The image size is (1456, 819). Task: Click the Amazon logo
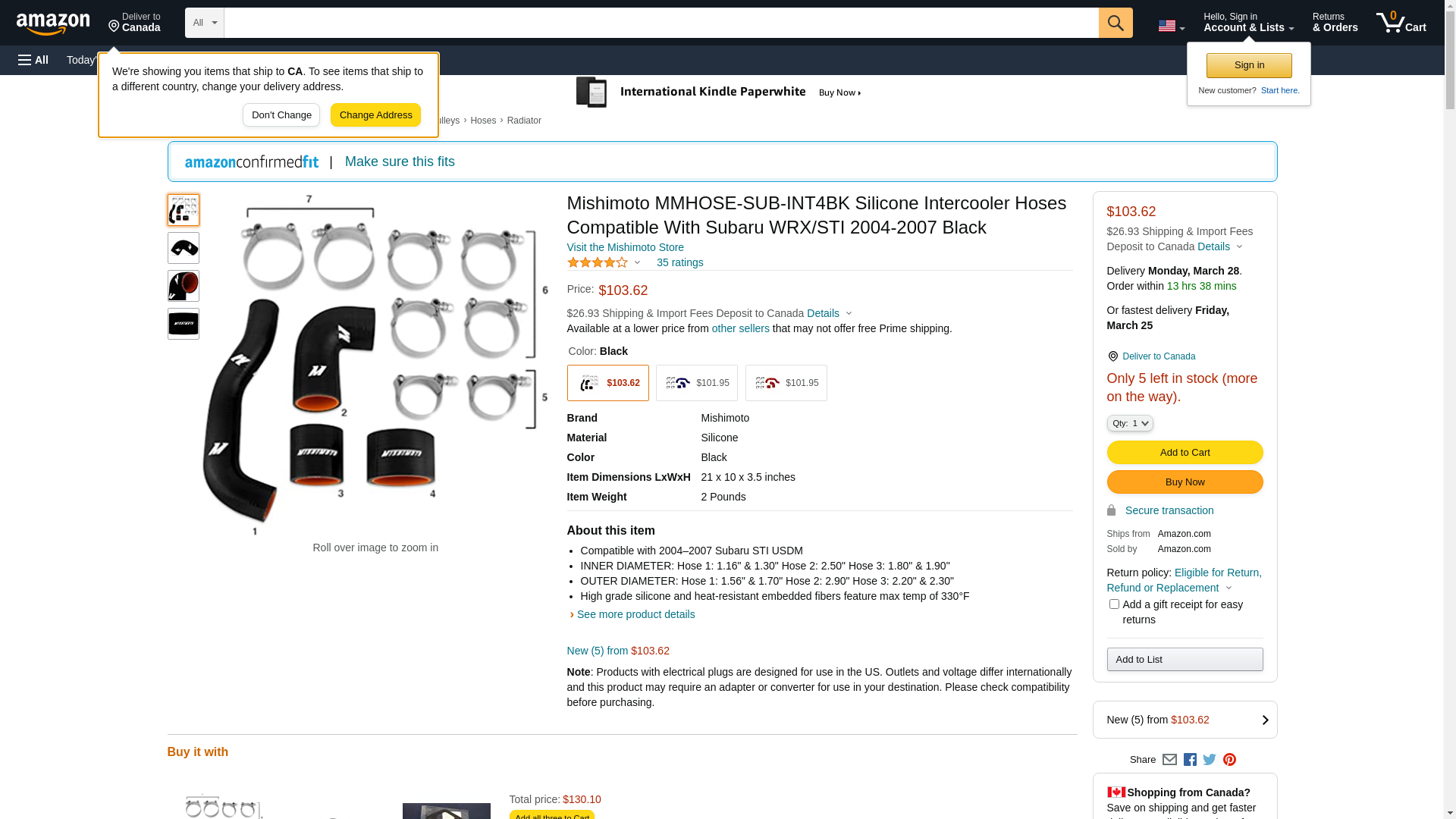coord(53,24)
